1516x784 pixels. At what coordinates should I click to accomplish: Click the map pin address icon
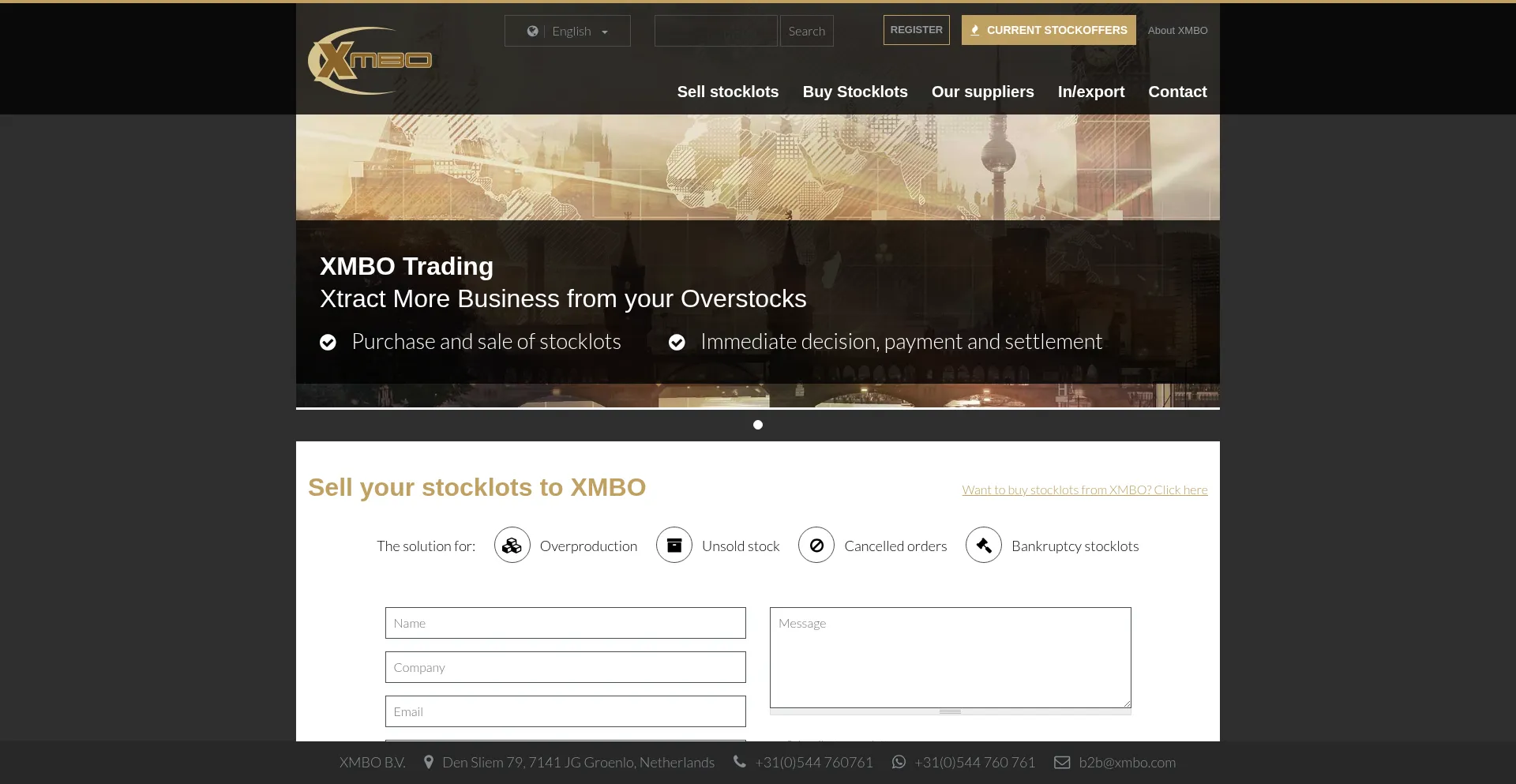click(x=429, y=762)
